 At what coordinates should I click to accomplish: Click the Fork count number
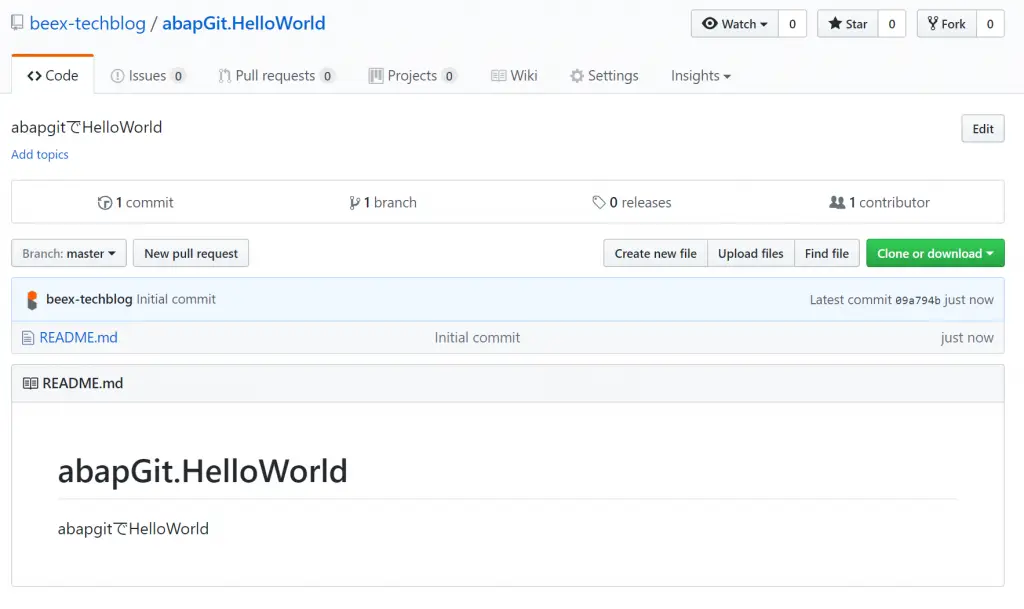coord(990,24)
